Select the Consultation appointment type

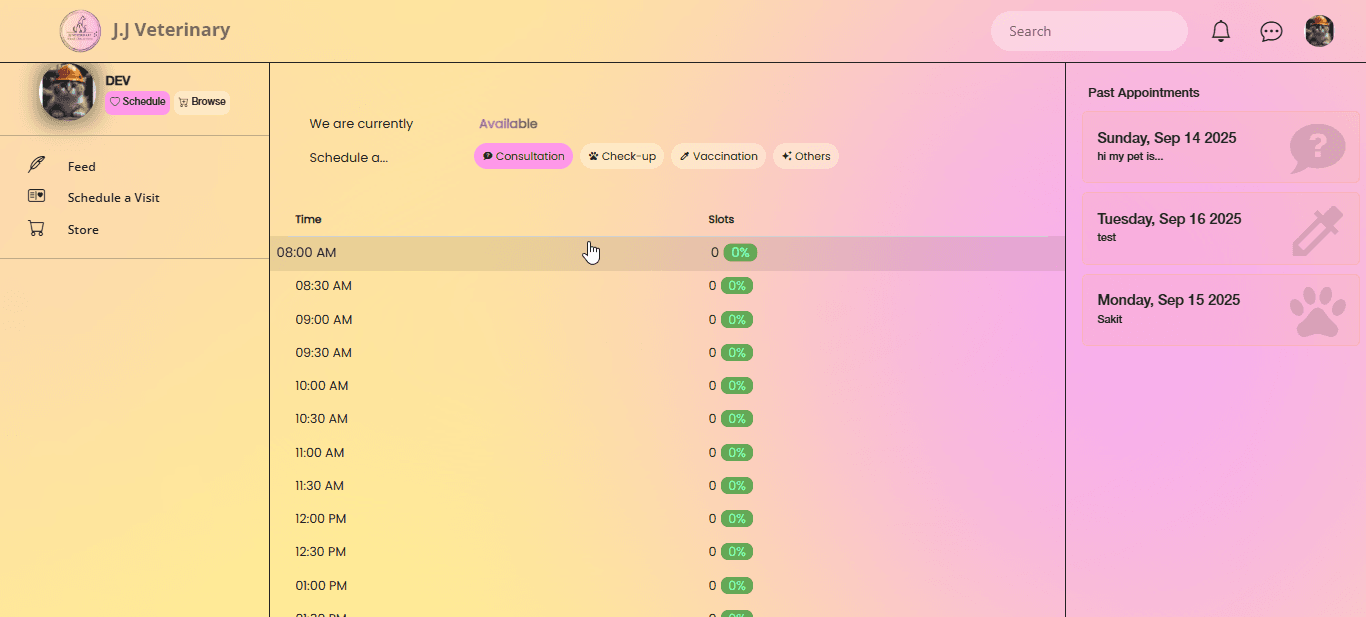point(523,156)
